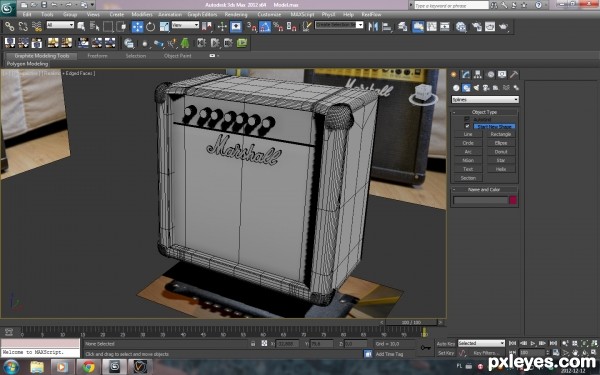
Task: Open the Modifiers menu
Action: (142, 15)
